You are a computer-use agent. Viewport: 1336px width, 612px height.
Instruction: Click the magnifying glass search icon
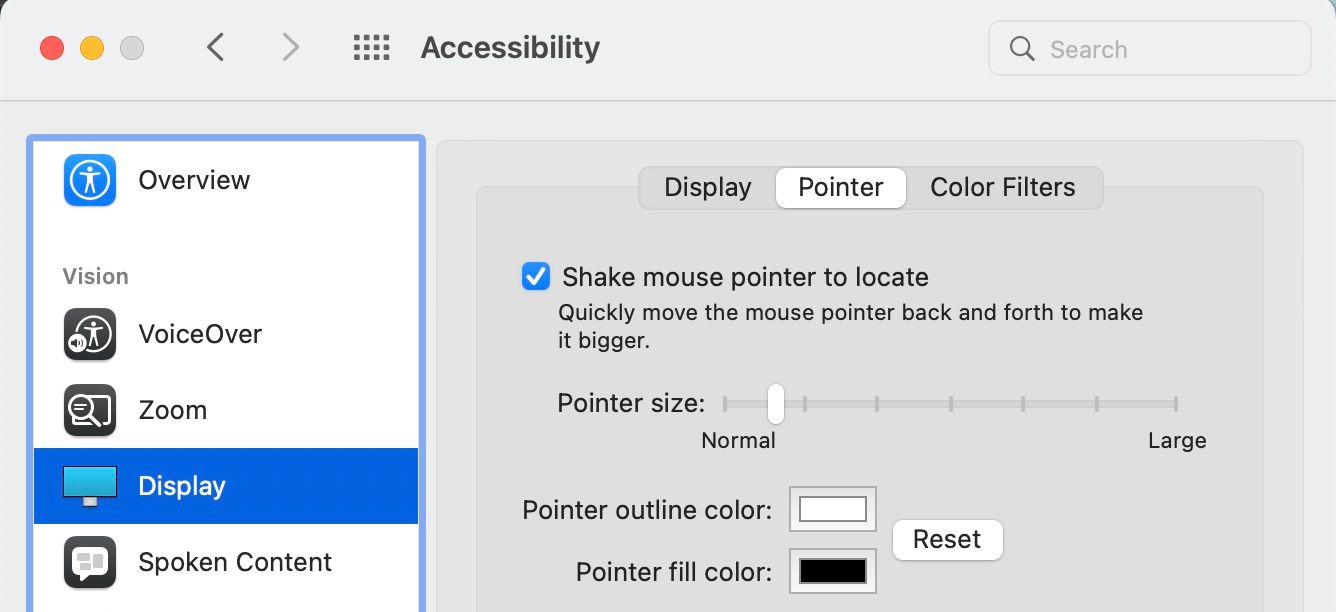tap(1021, 48)
